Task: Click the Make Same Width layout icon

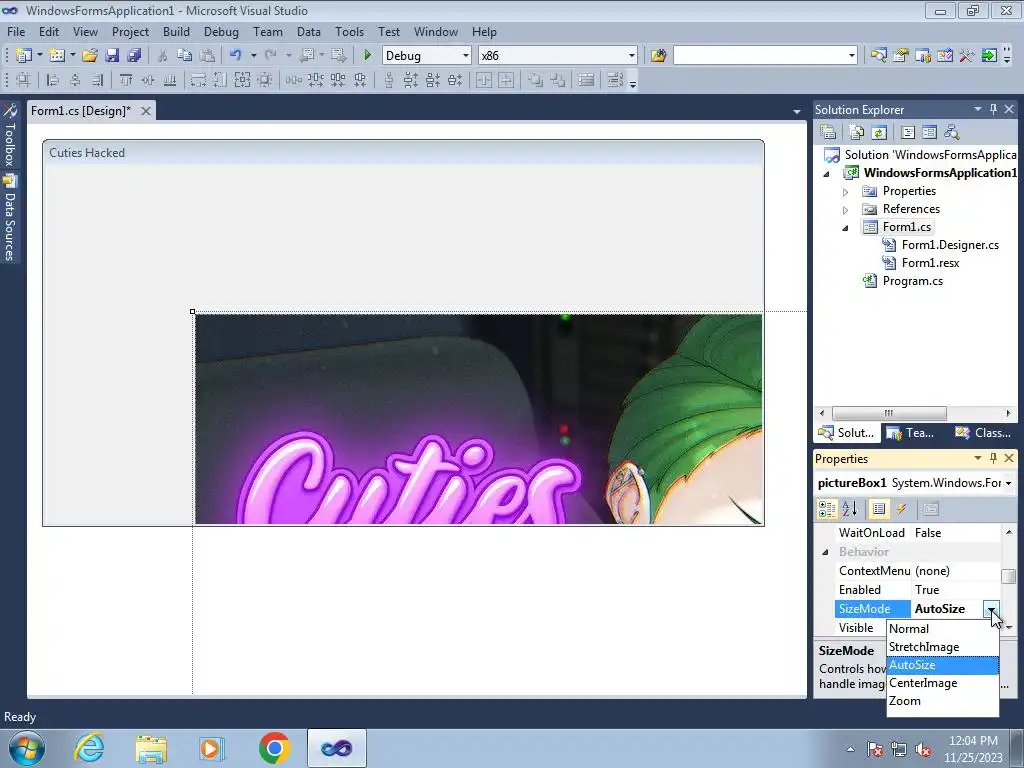Action: 198,80
